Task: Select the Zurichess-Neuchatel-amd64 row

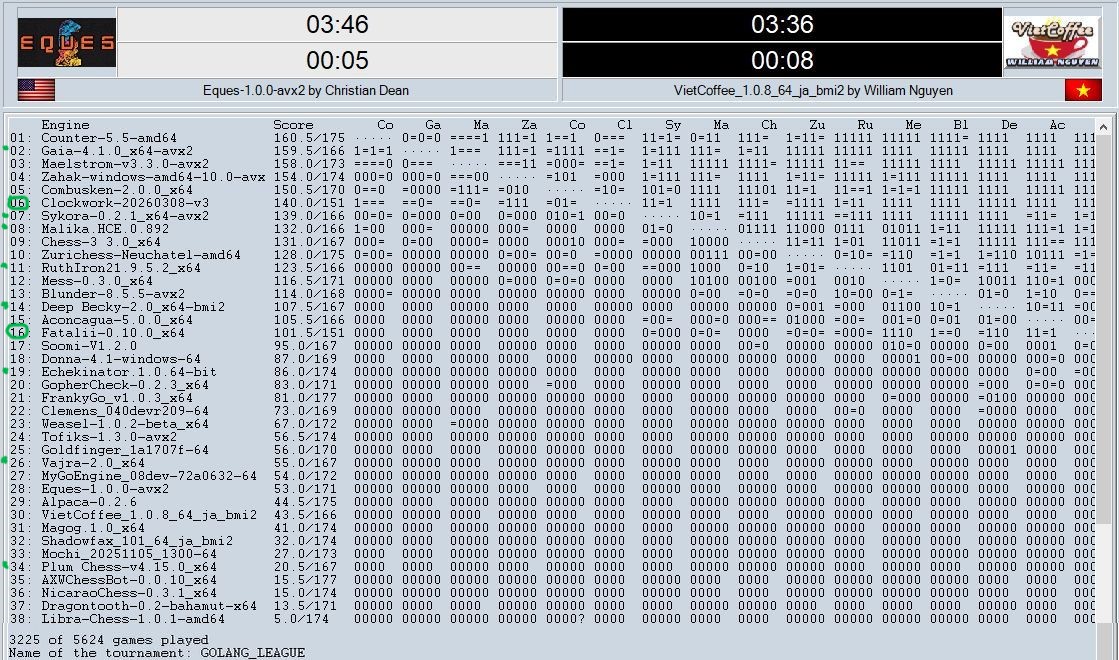Action: [x=551, y=255]
